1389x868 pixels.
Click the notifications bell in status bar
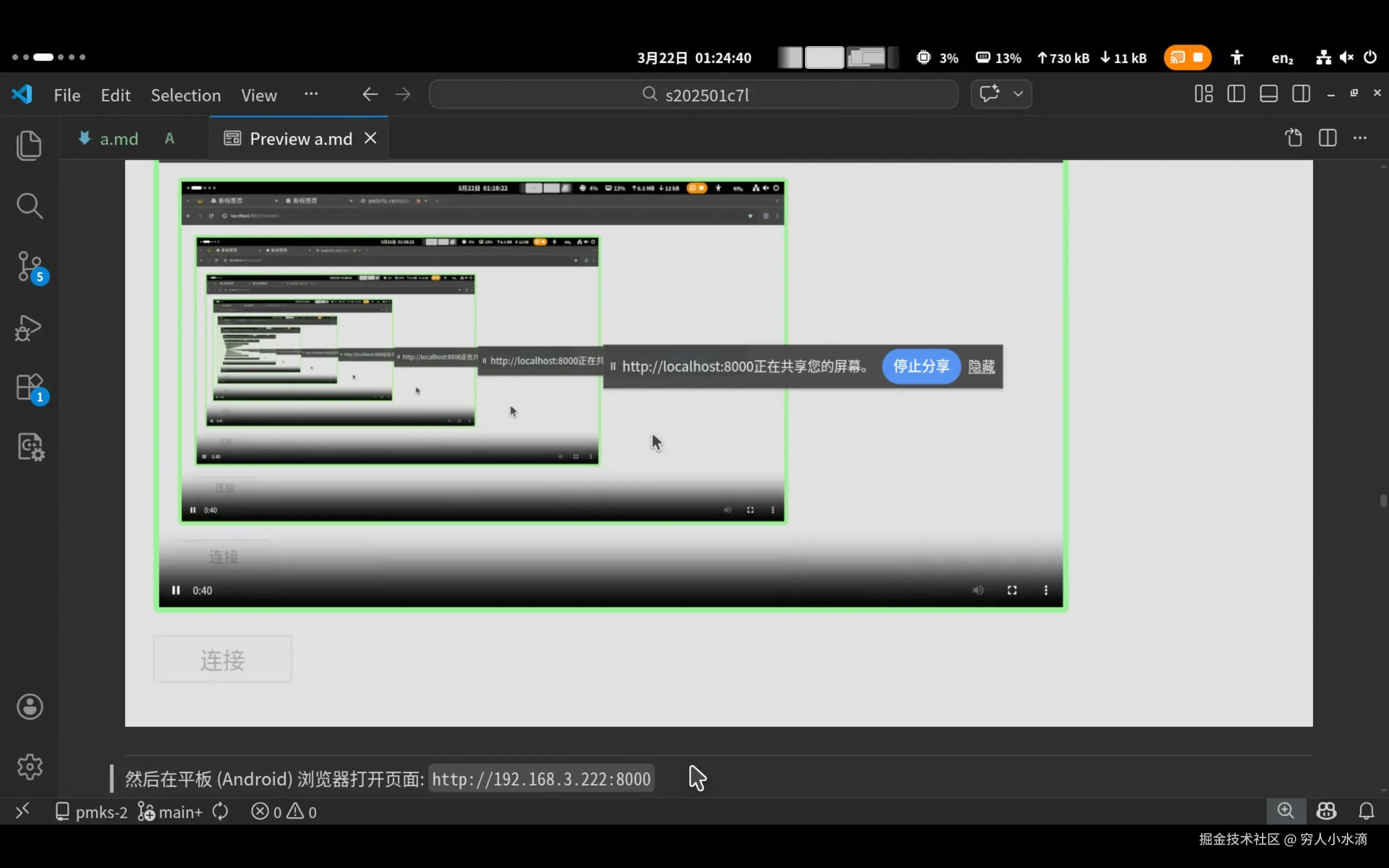tap(1367, 811)
